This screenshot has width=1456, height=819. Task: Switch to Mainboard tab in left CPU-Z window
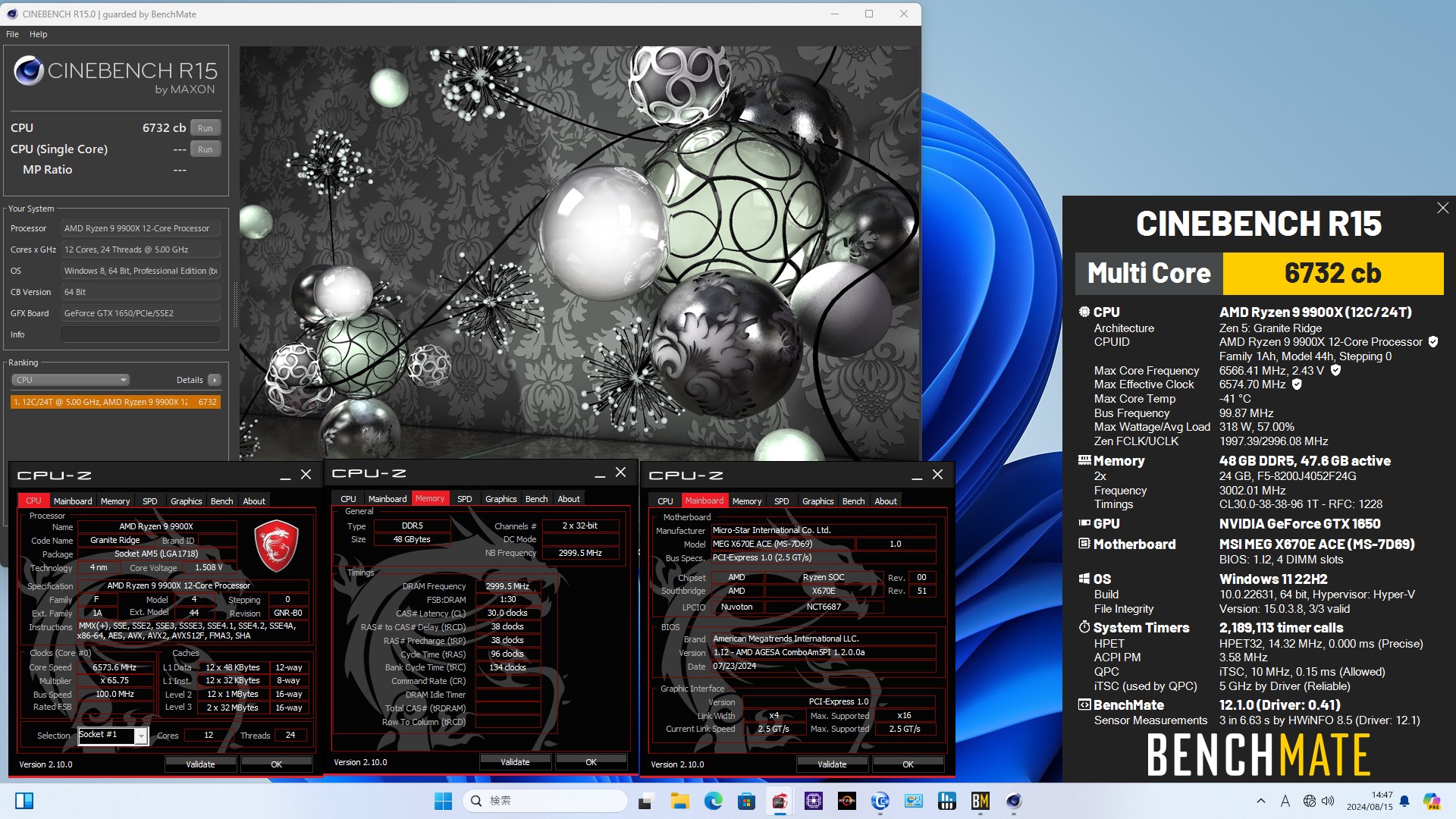coord(73,501)
